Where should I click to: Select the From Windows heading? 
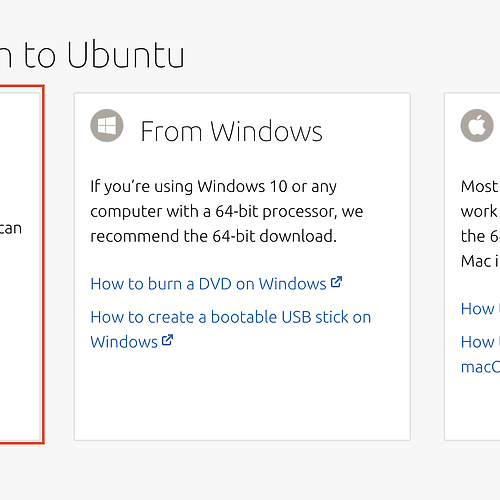[x=231, y=131]
